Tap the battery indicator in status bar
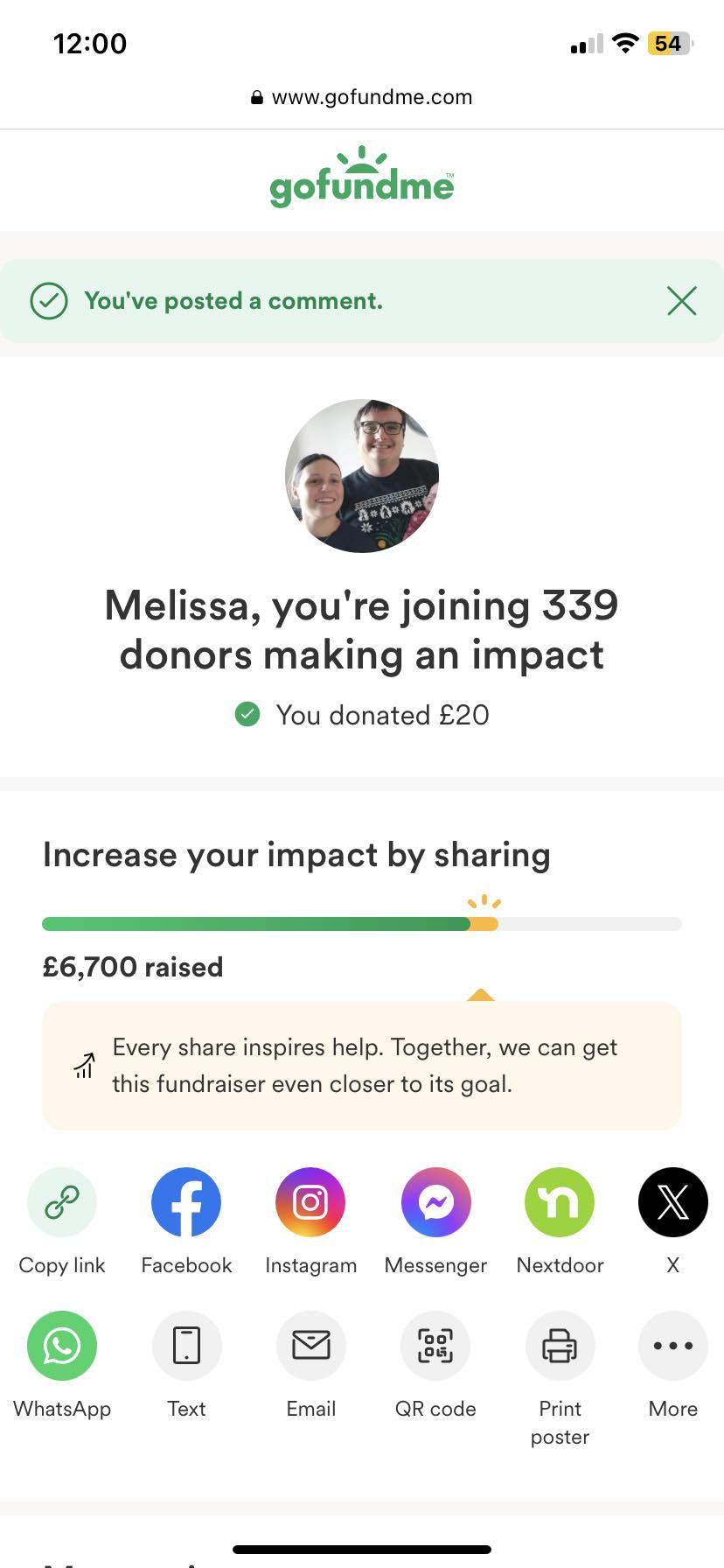Viewport: 724px width, 1568px height. tap(669, 44)
